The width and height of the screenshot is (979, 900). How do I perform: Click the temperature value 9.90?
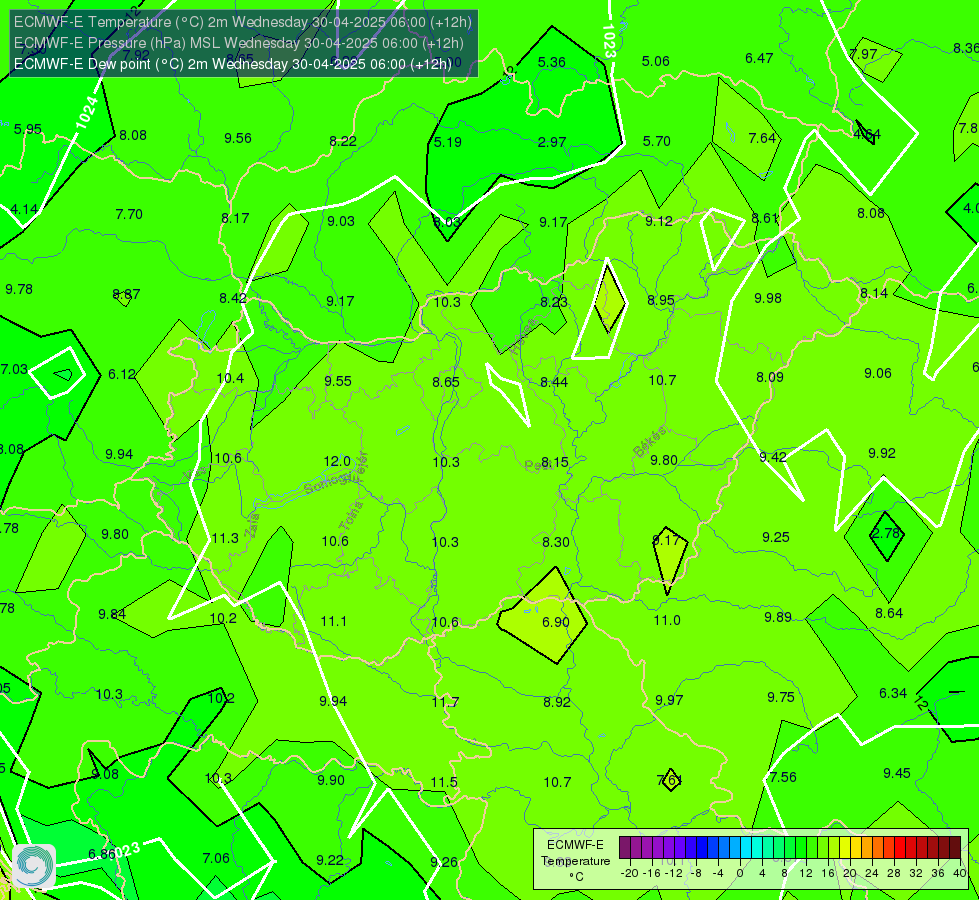pyautogui.click(x=330, y=779)
